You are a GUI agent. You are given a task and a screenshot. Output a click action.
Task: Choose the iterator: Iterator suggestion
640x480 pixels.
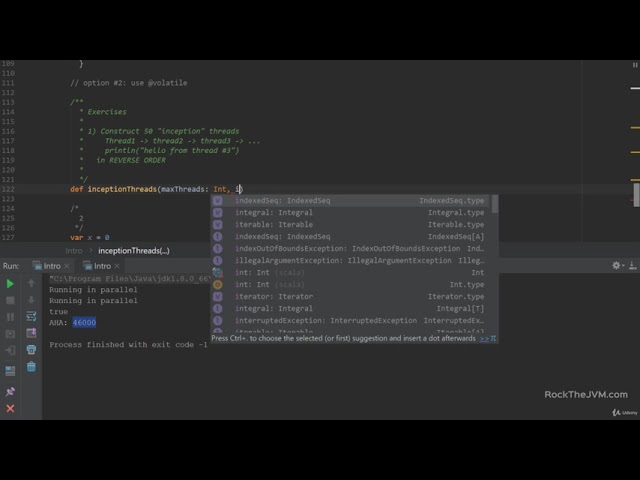point(351,297)
